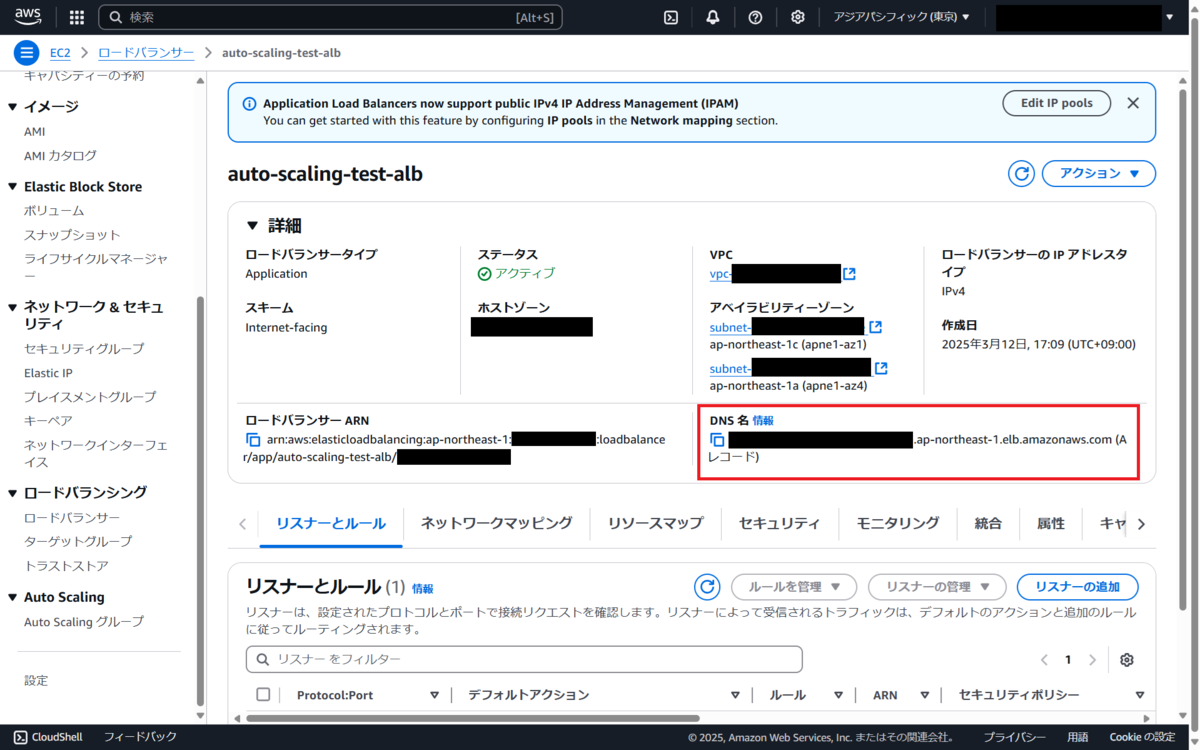Switch to the 統合 tab
Screen dimensions: 1200x750
click(988, 523)
